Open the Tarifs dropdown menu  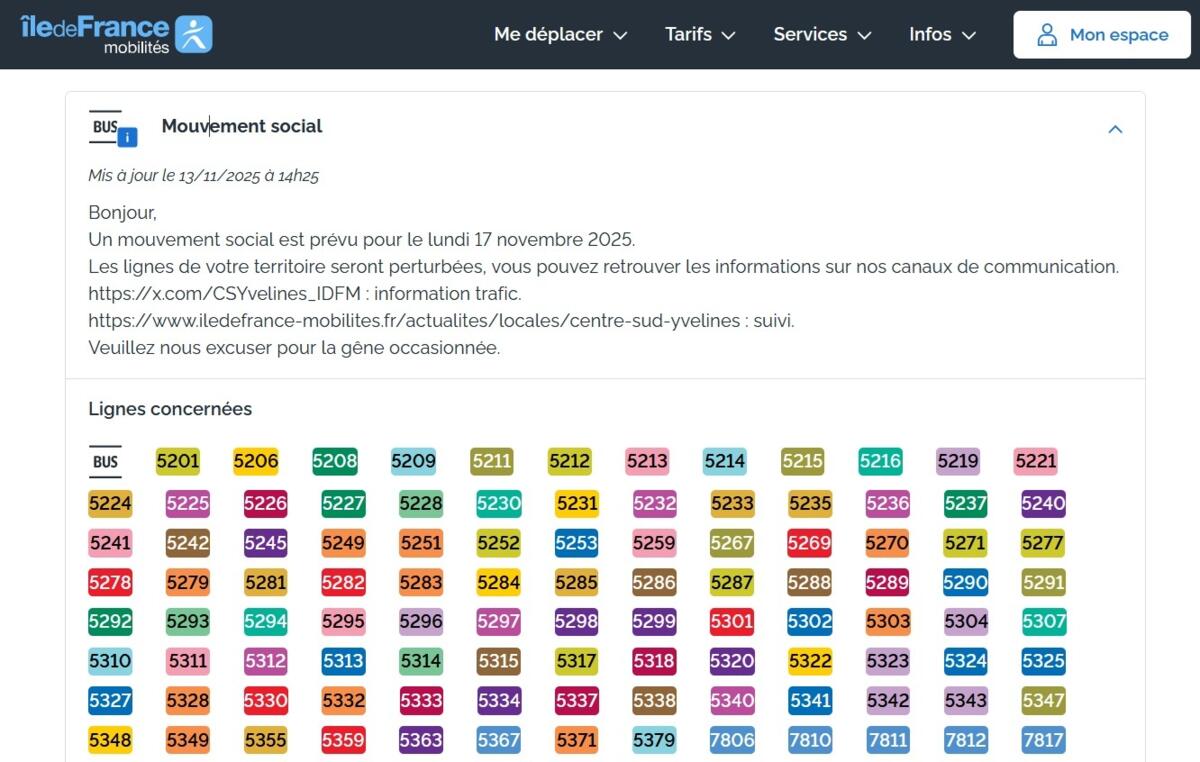point(700,35)
